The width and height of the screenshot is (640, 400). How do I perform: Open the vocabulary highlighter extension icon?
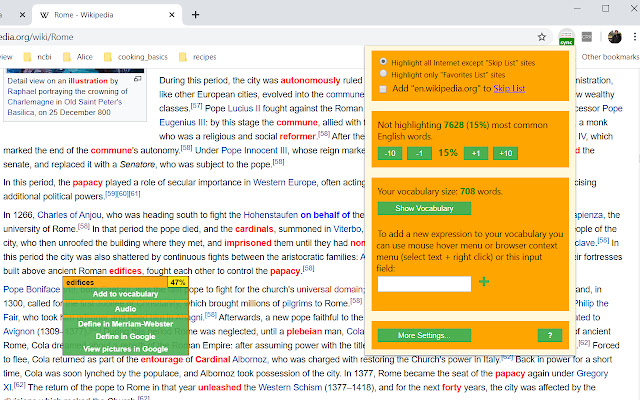[566, 37]
